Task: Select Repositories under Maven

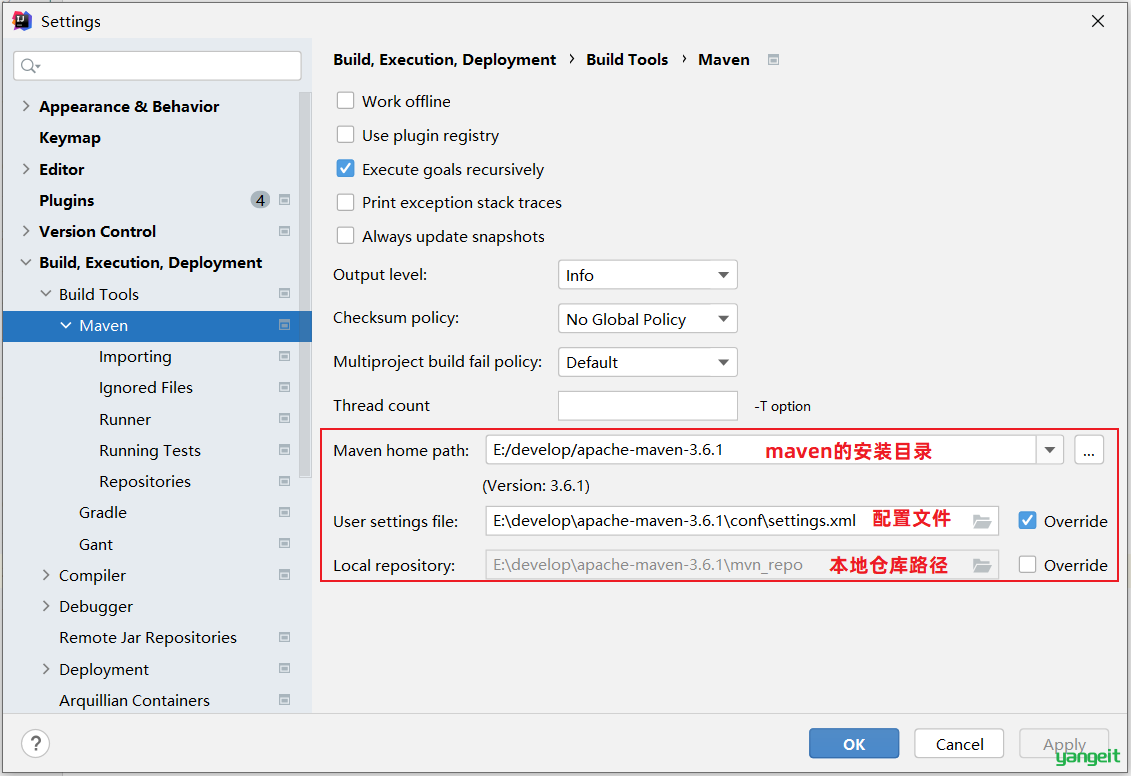Action: (145, 482)
